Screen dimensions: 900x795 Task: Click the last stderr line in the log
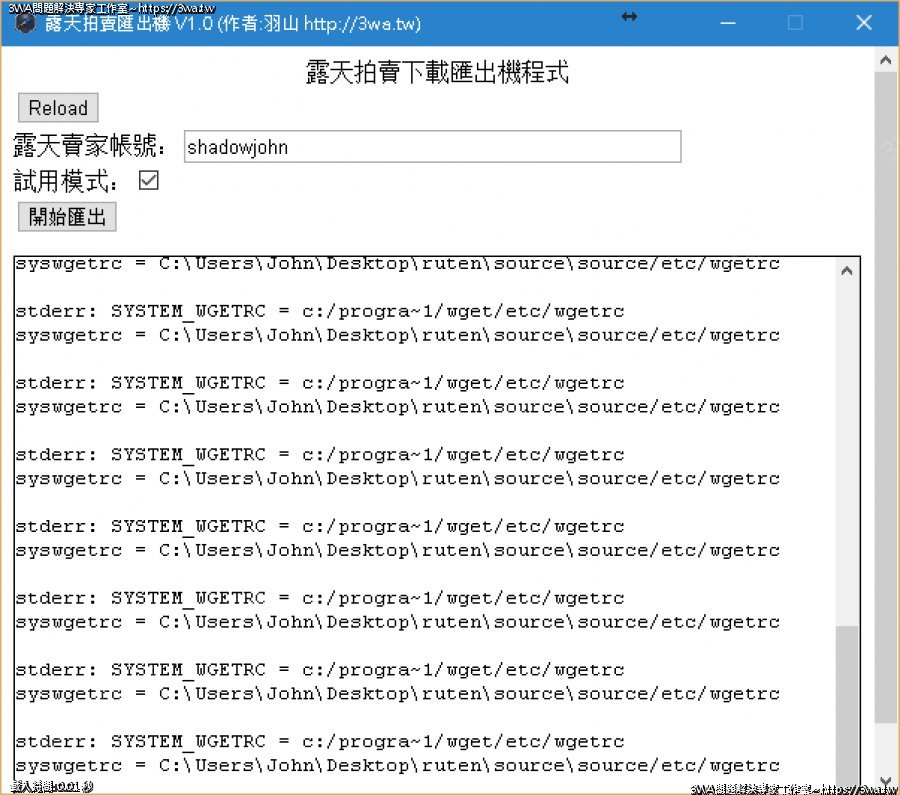pyautogui.click(x=320, y=742)
